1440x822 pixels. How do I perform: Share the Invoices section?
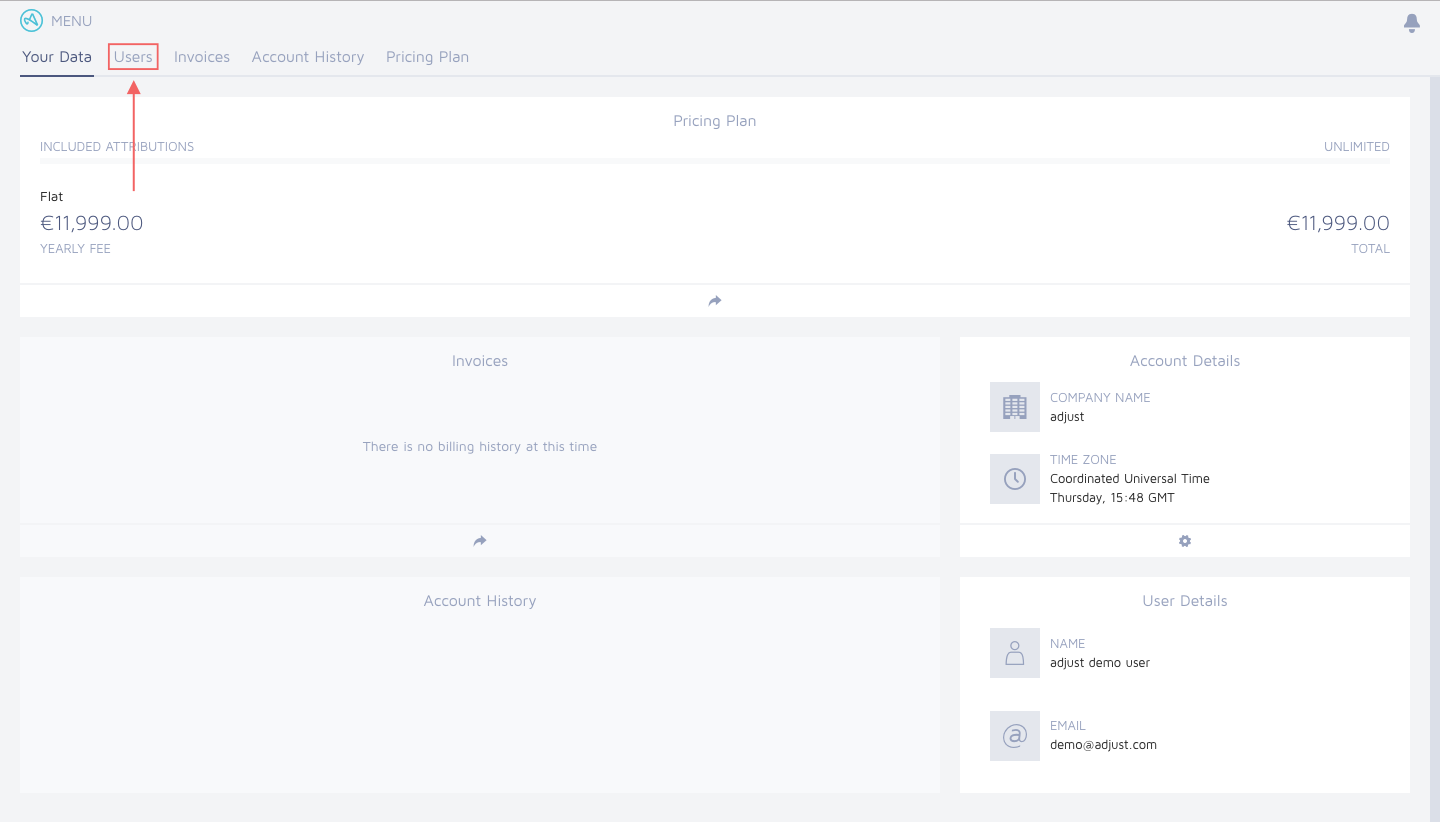coord(479,540)
